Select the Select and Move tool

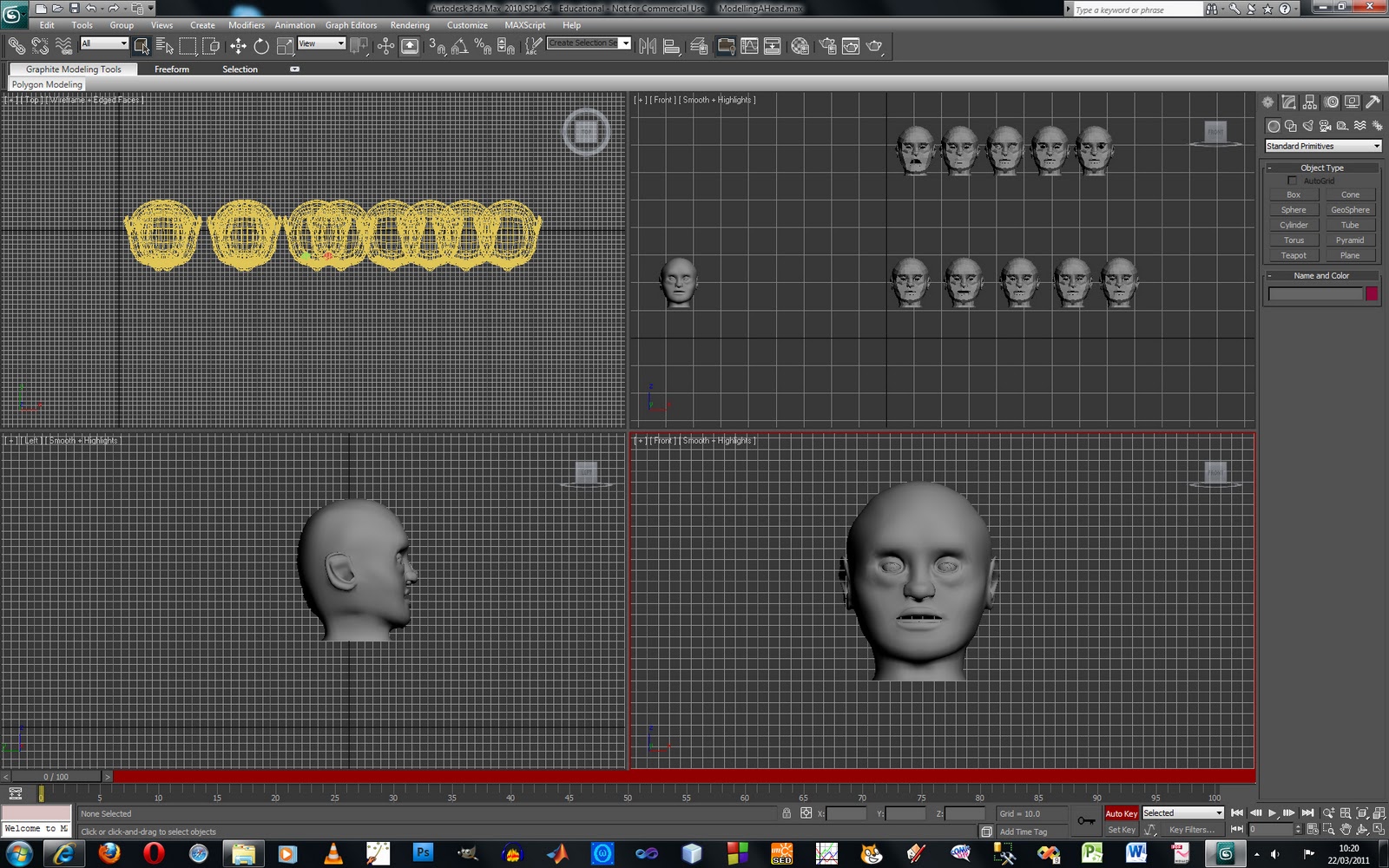[238, 45]
